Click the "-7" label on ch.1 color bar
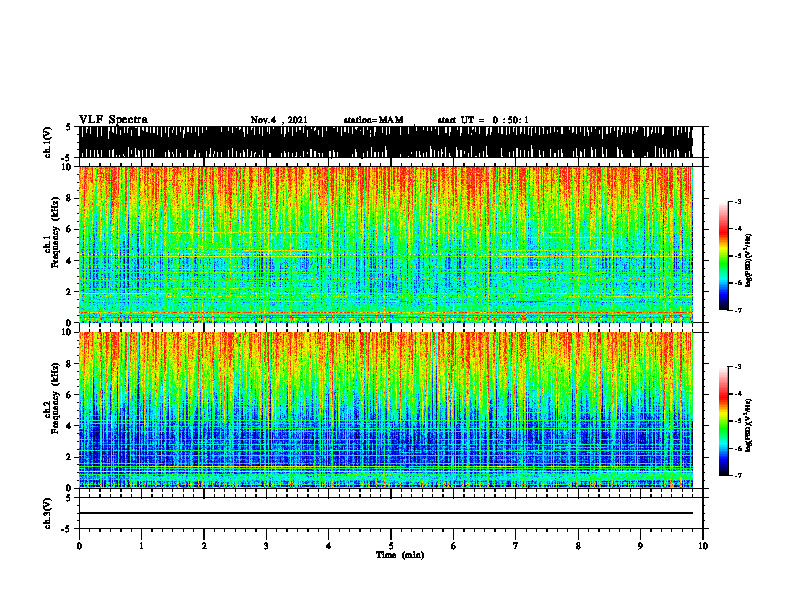Screen dimensions: 792x612 (x=738, y=311)
